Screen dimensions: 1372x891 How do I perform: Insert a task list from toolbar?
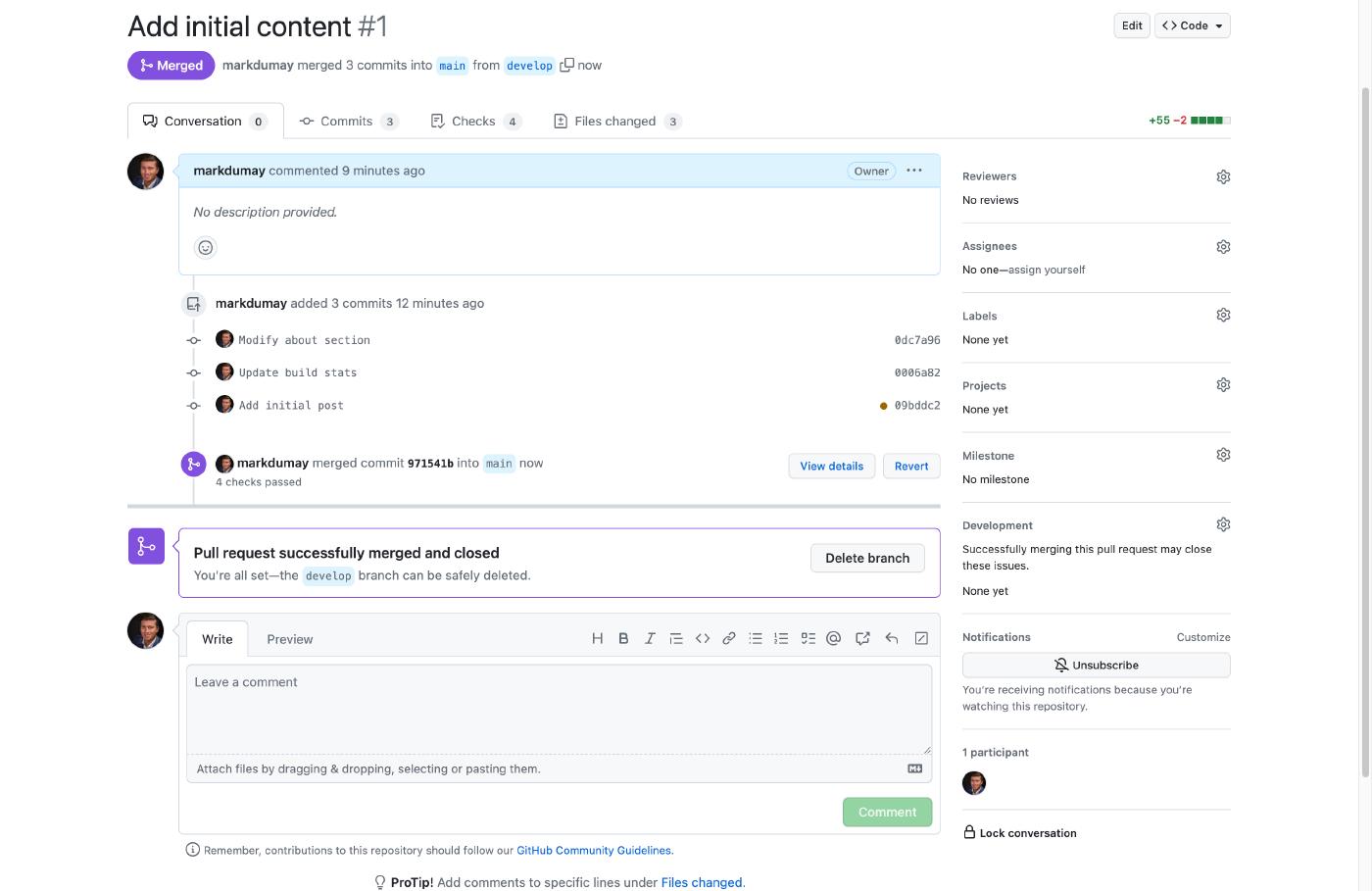pos(808,638)
